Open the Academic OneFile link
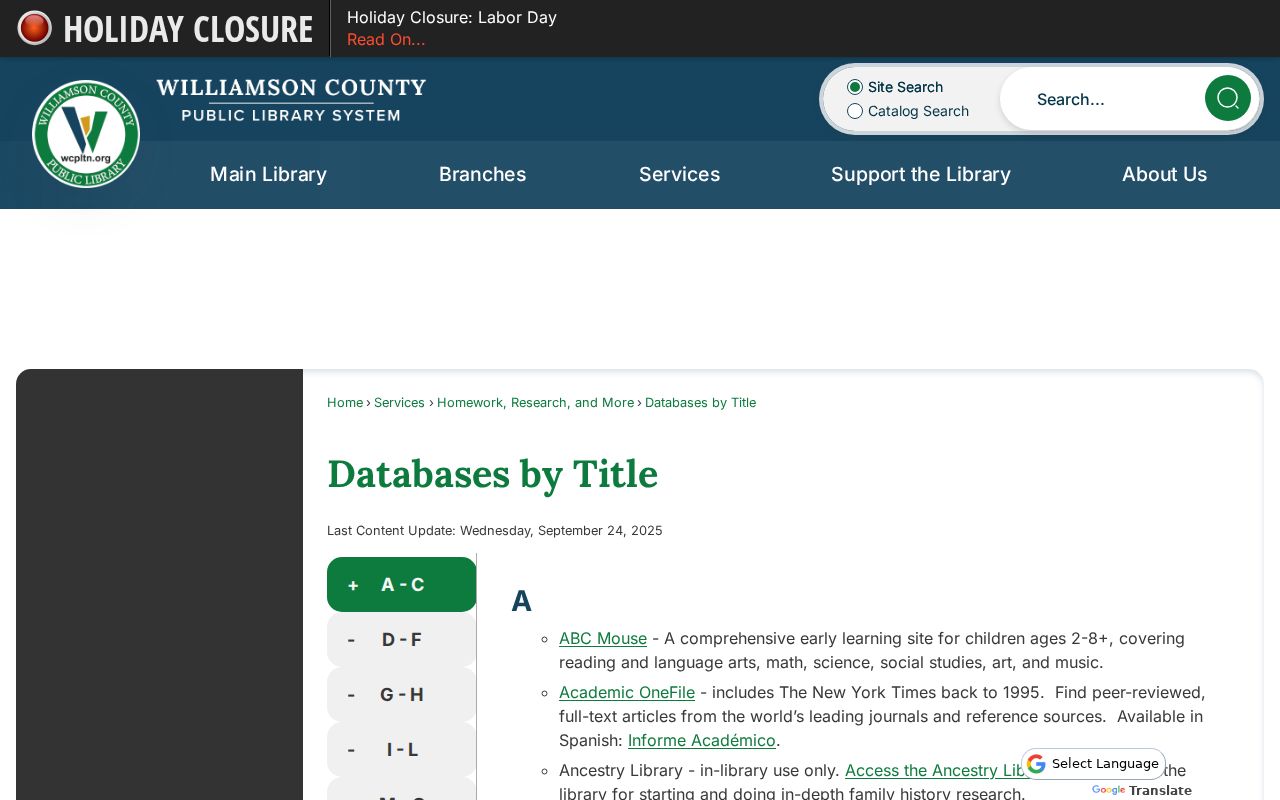 tap(627, 692)
